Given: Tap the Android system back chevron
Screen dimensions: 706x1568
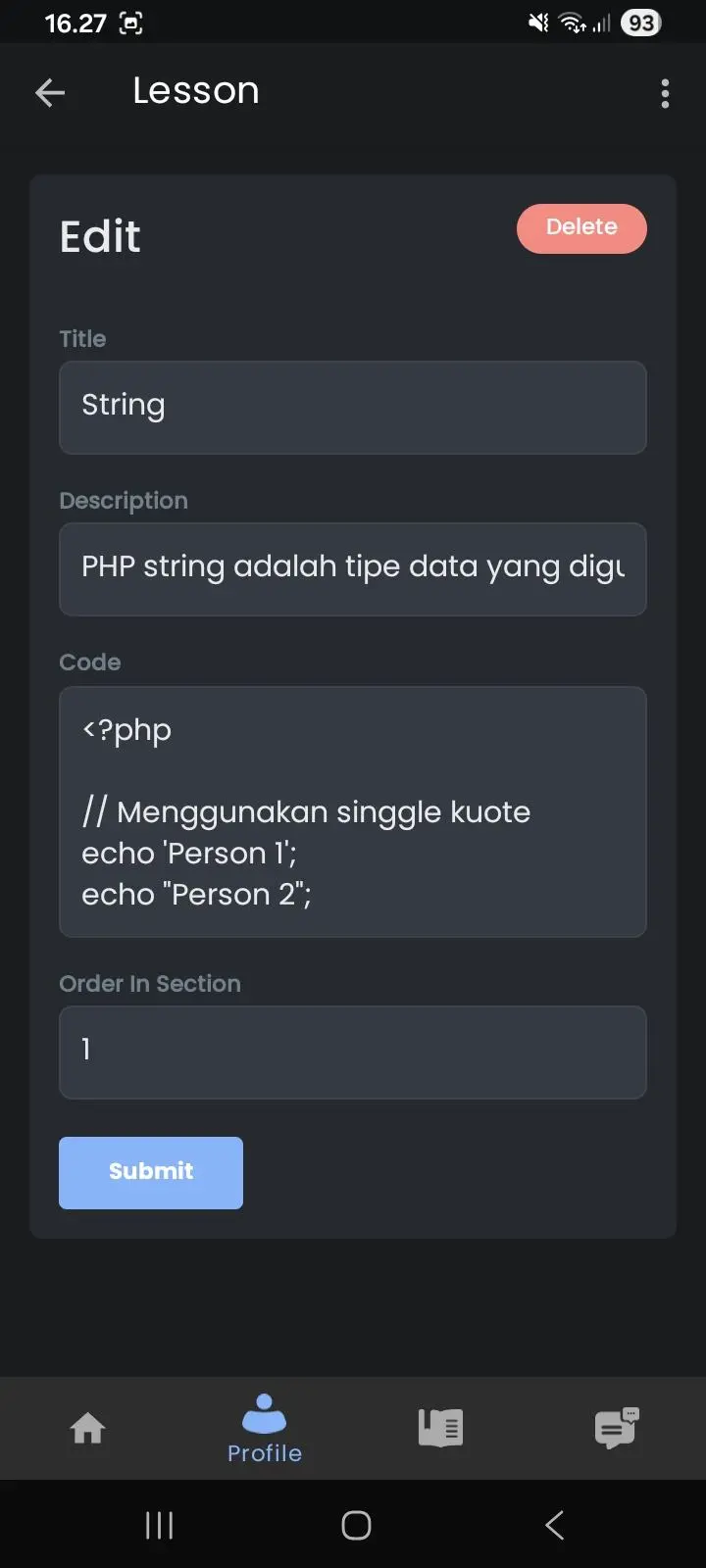Looking at the screenshot, I should pos(554,1525).
